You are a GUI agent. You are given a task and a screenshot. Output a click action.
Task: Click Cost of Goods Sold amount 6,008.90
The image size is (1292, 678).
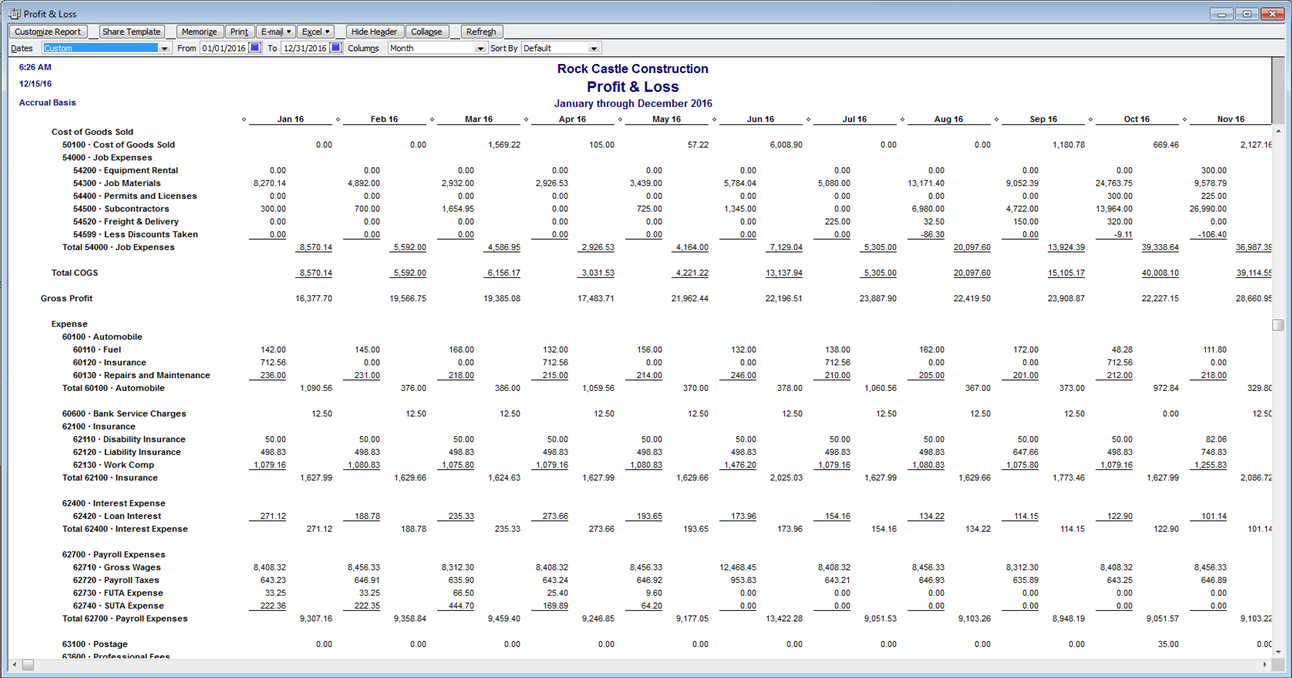786,145
